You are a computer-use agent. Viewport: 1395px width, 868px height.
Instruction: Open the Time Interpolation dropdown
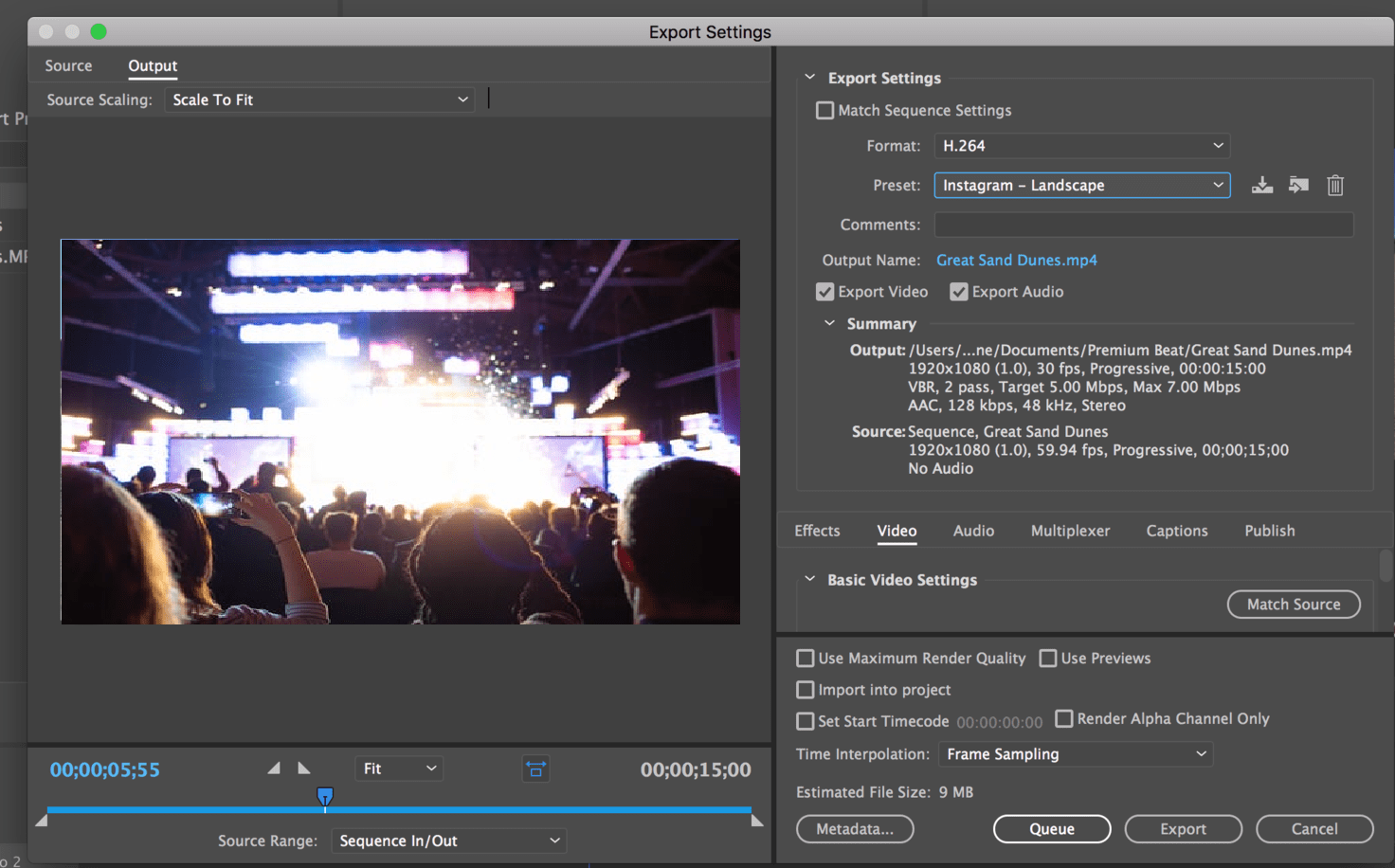(x=1075, y=754)
